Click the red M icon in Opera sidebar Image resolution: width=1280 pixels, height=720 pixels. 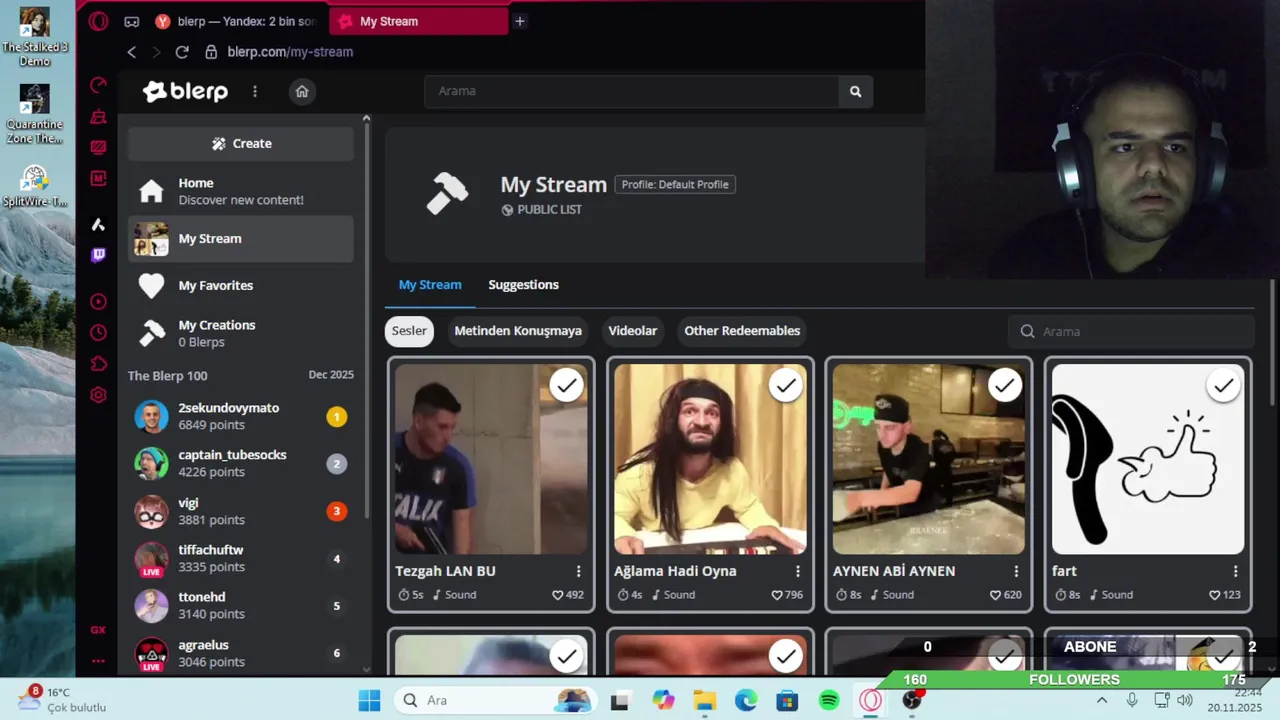click(x=98, y=178)
